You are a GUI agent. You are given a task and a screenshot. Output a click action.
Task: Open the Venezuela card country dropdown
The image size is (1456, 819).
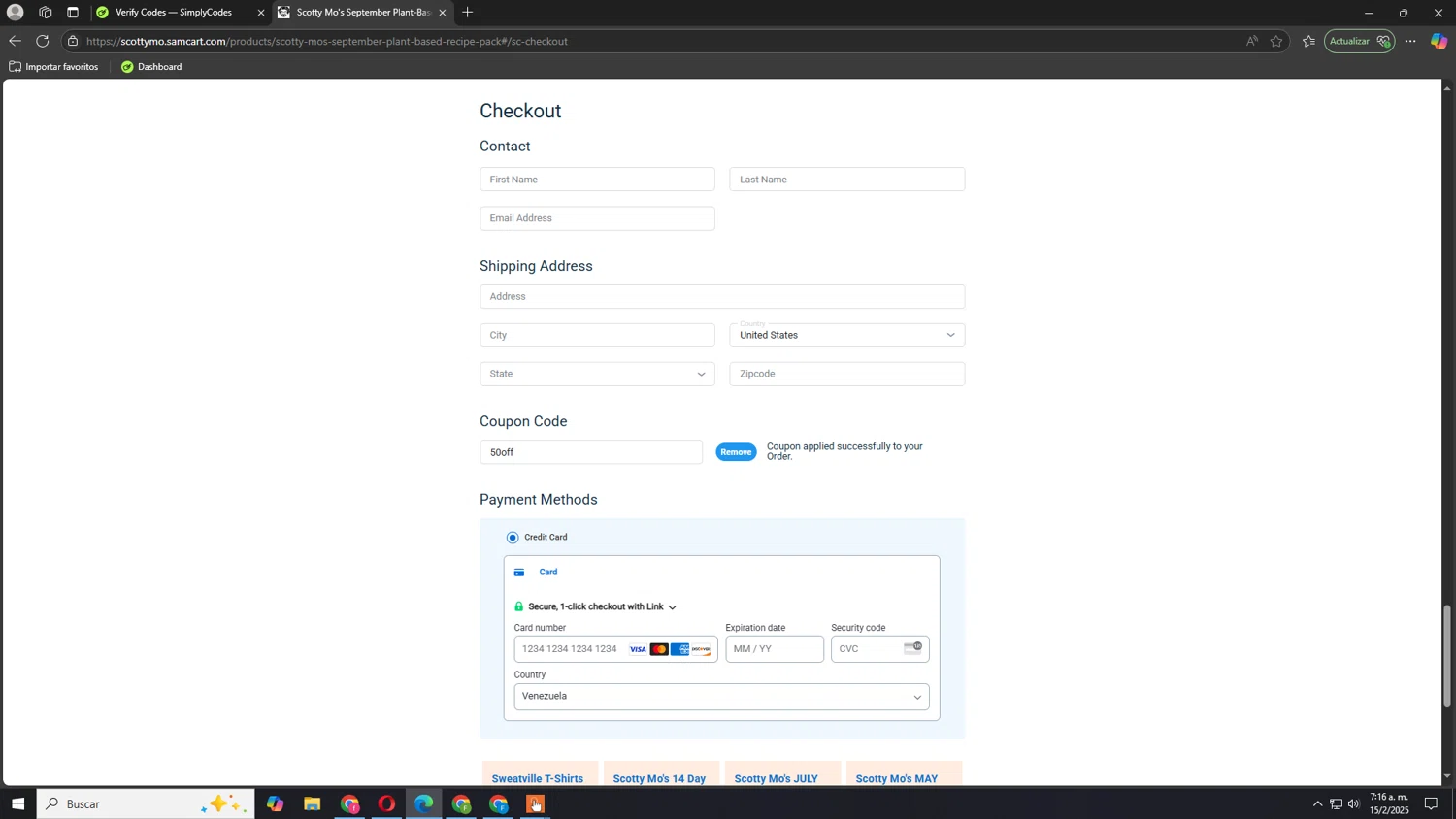coord(721,697)
